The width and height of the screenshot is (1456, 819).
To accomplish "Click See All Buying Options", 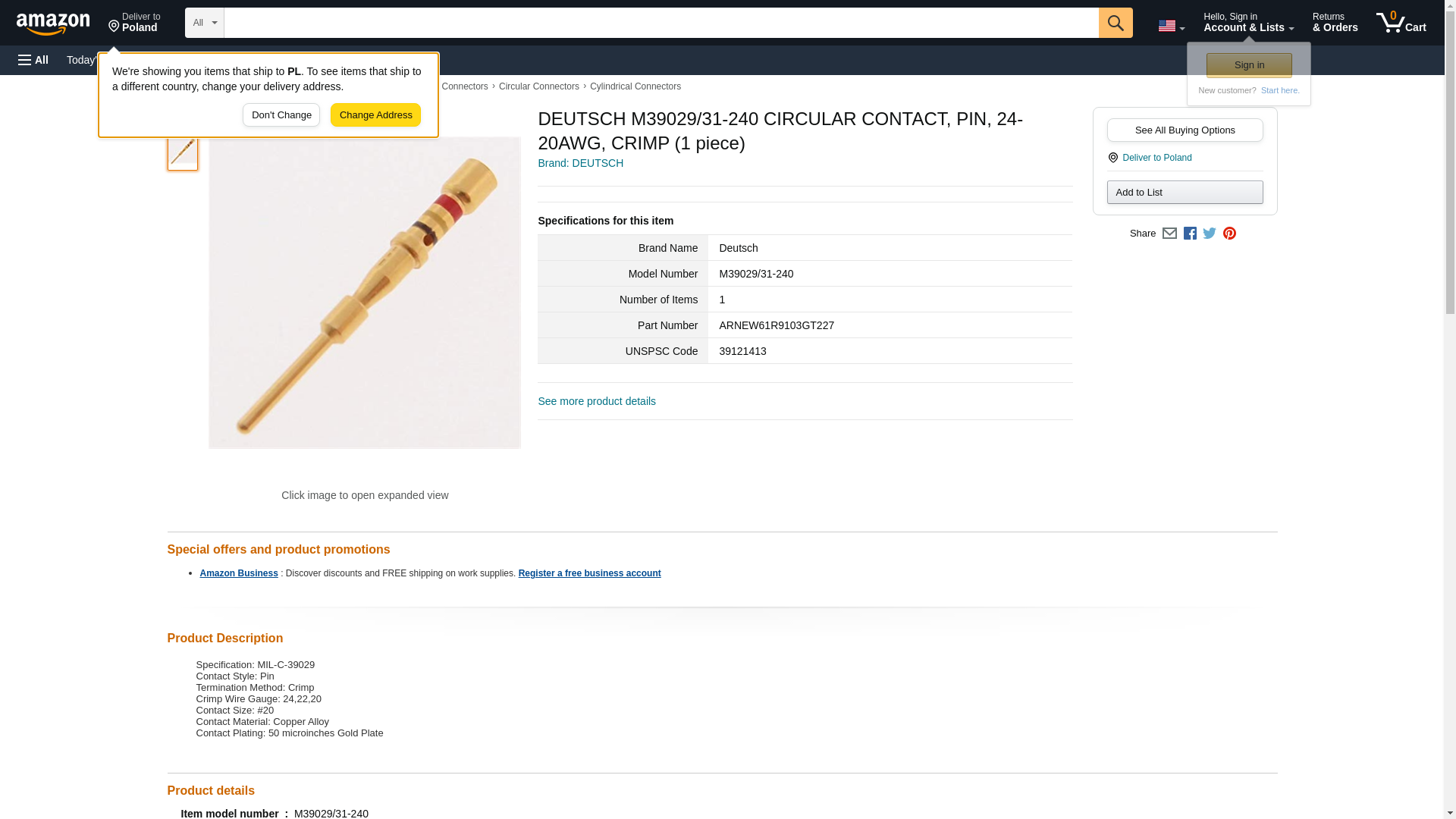I will coord(1185,130).
